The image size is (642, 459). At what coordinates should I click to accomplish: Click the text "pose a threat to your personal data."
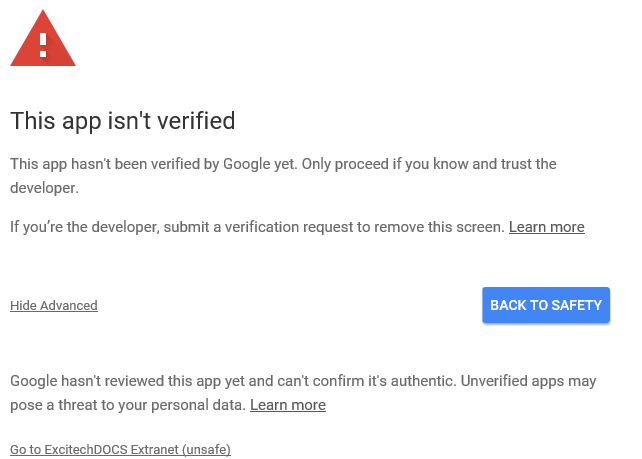pyautogui.click(x=127, y=405)
